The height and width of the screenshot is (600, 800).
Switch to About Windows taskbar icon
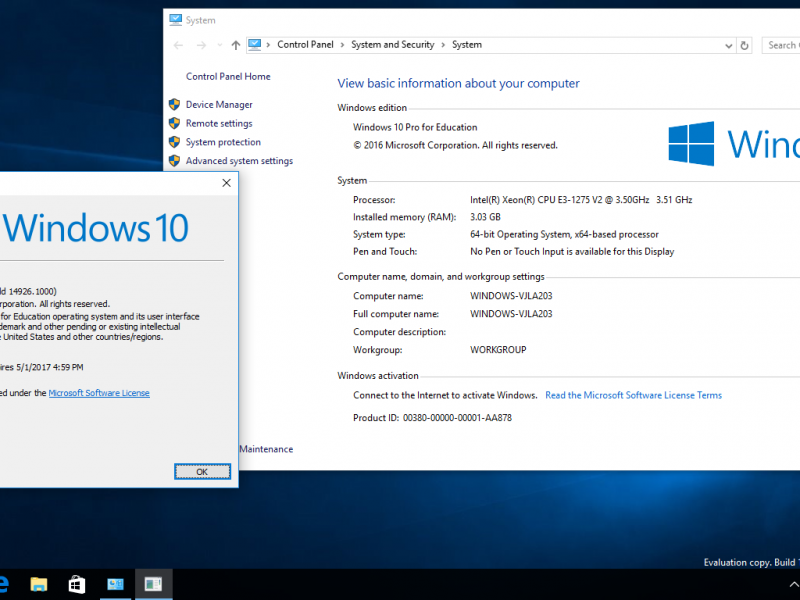[x=154, y=584]
